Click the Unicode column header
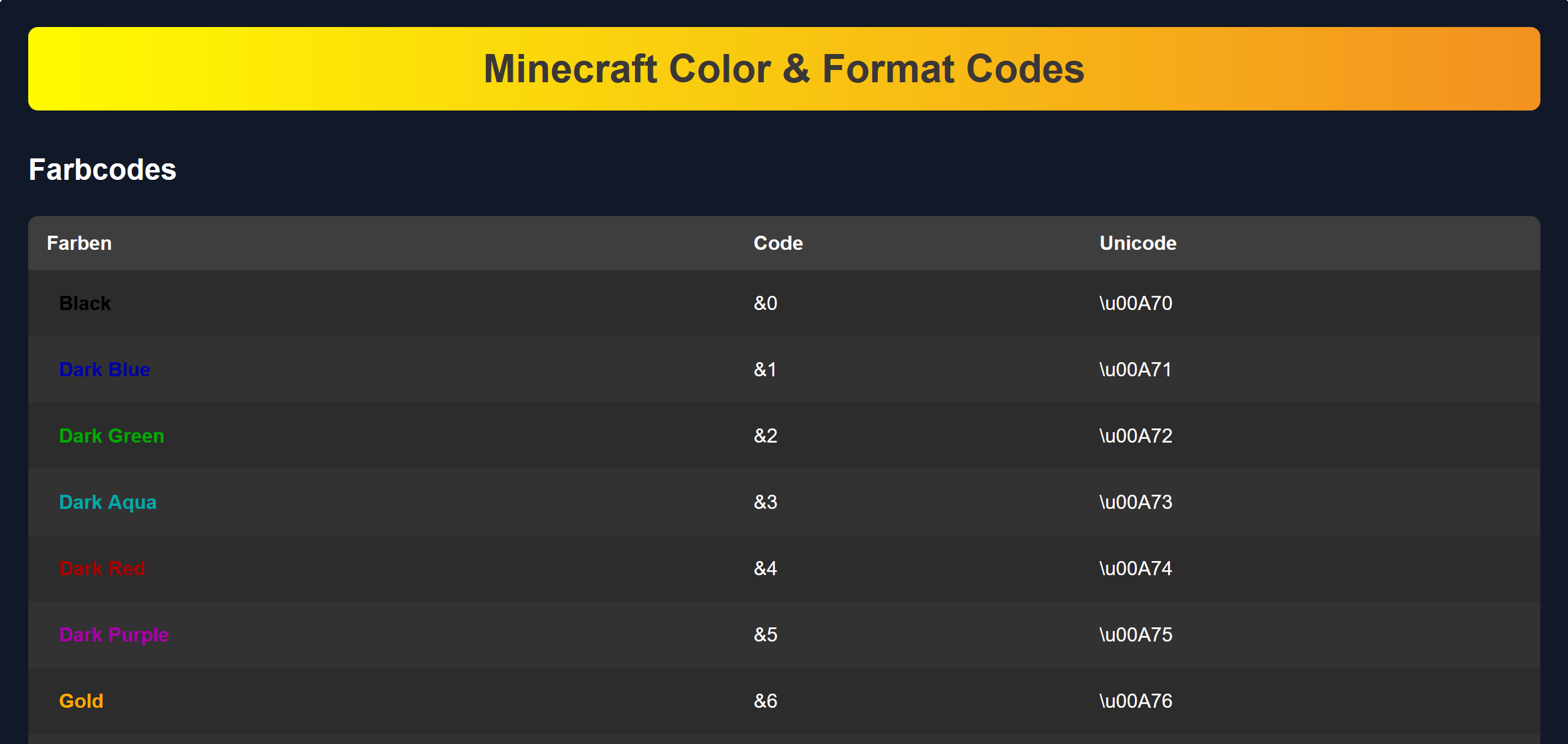The image size is (1568, 744). [x=1138, y=242]
